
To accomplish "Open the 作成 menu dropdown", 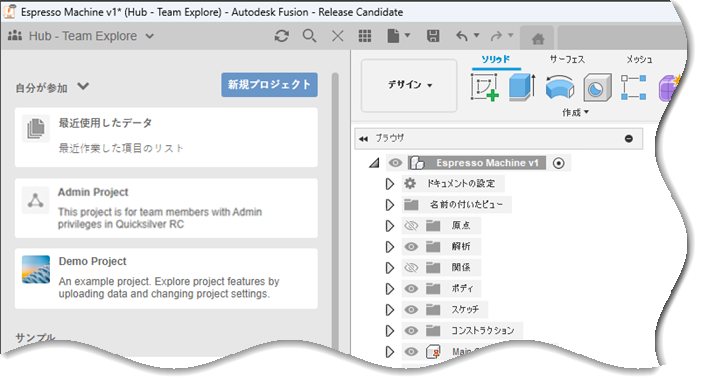I will click(x=575, y=112).
